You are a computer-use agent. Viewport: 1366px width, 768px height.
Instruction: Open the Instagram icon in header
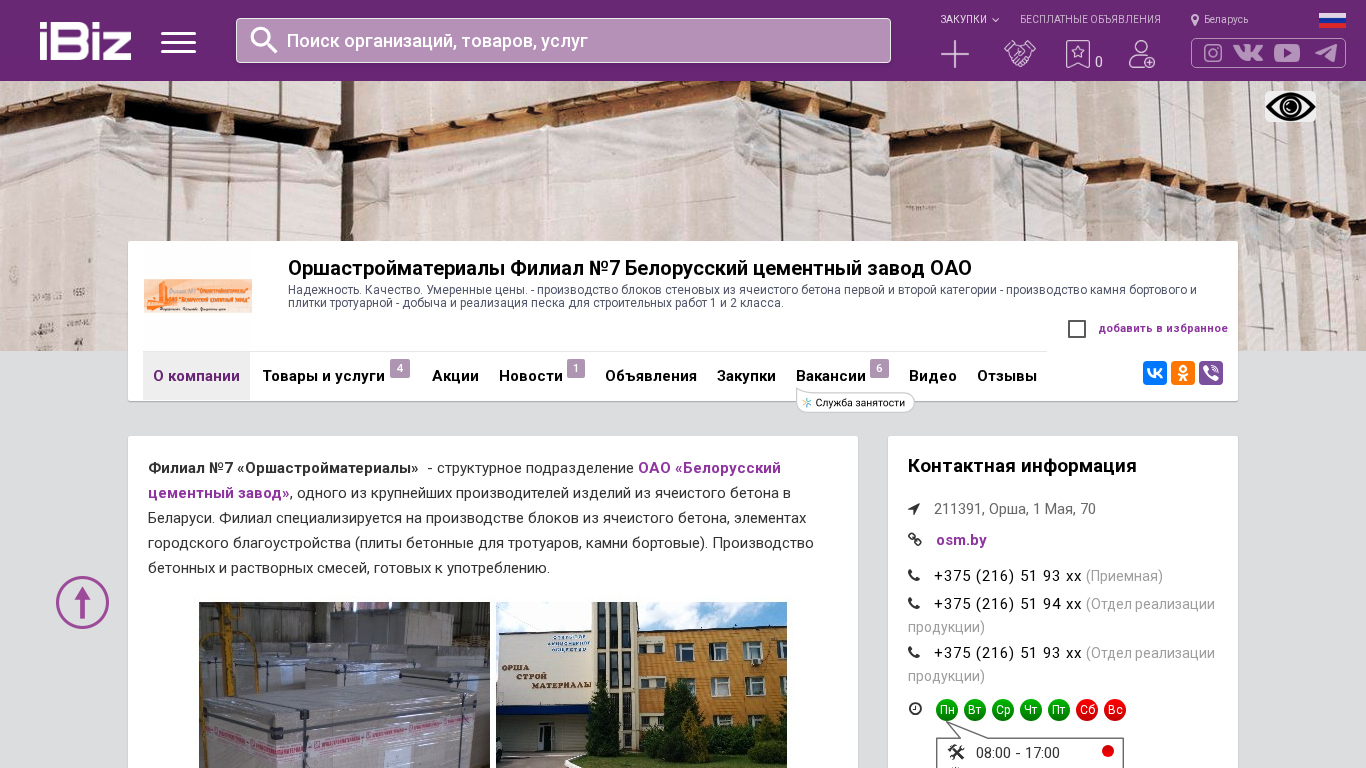1213,53
